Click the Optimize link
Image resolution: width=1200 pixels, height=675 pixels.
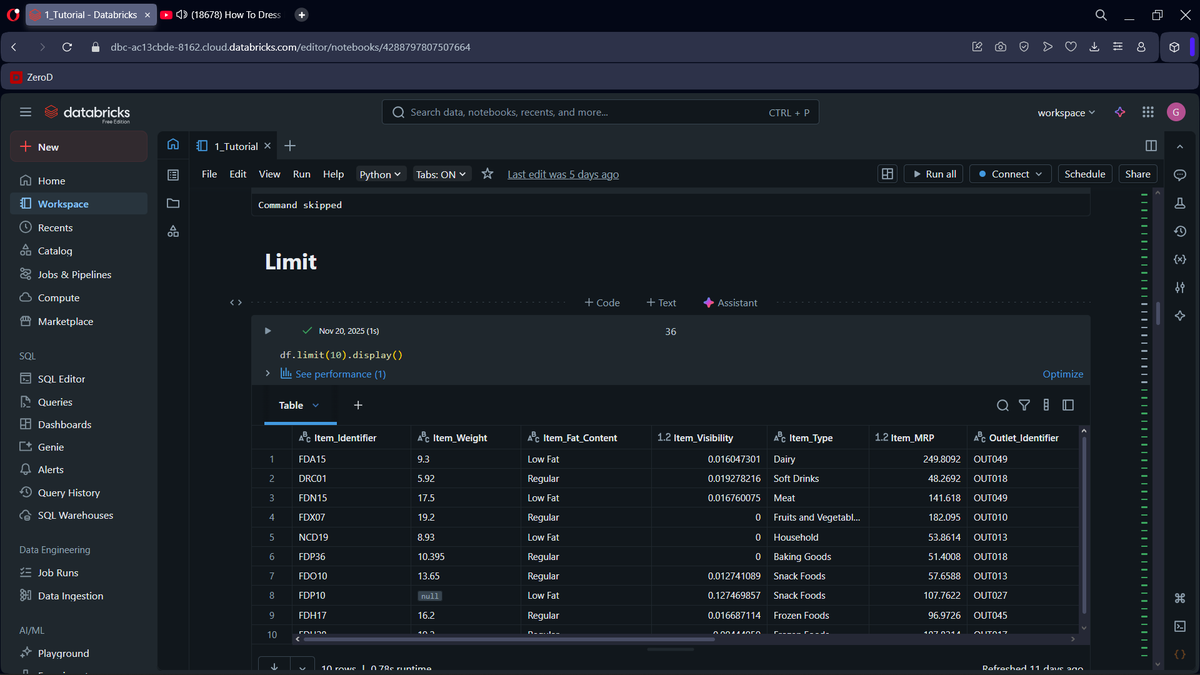[x=1063, y=374]
